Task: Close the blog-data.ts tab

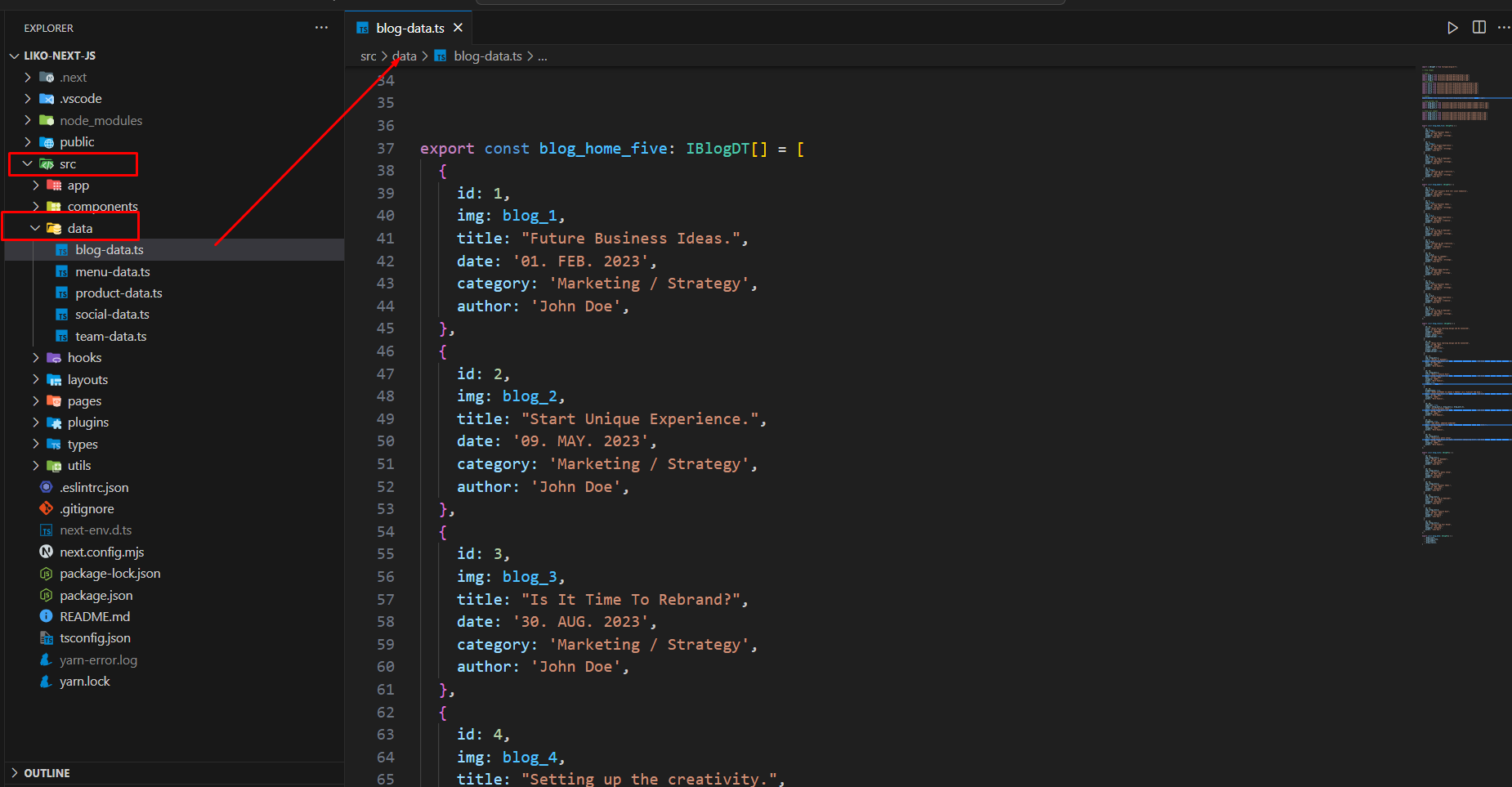Action: 458,28
